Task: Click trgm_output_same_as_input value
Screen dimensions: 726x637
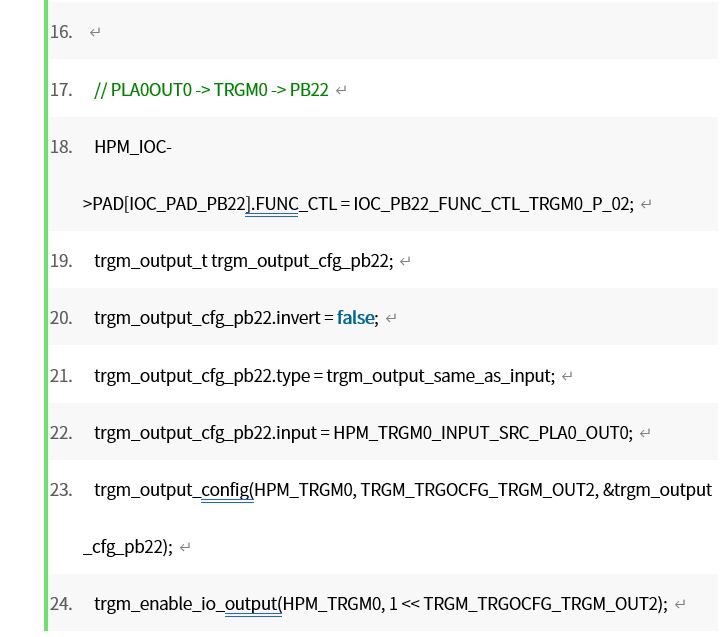Action: pyautogui.click(x=440, y=376)
